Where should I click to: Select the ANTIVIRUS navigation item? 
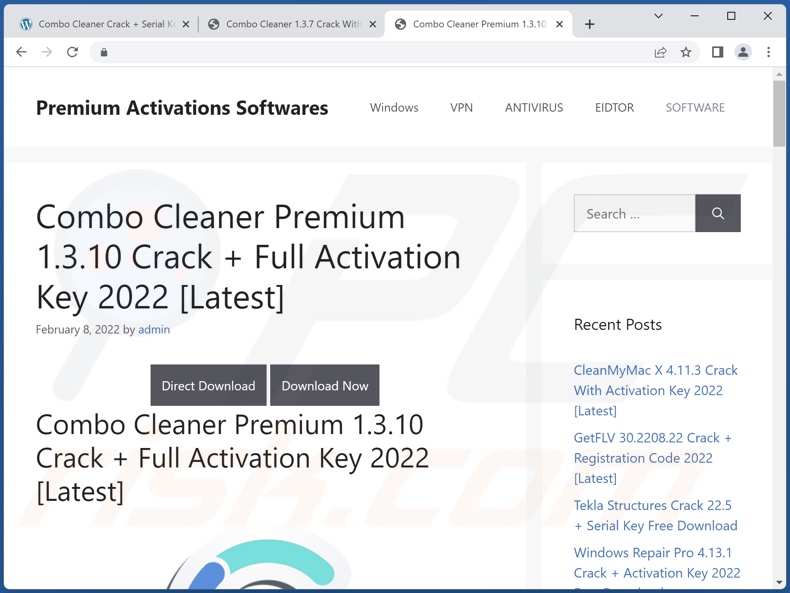[533, 107]
